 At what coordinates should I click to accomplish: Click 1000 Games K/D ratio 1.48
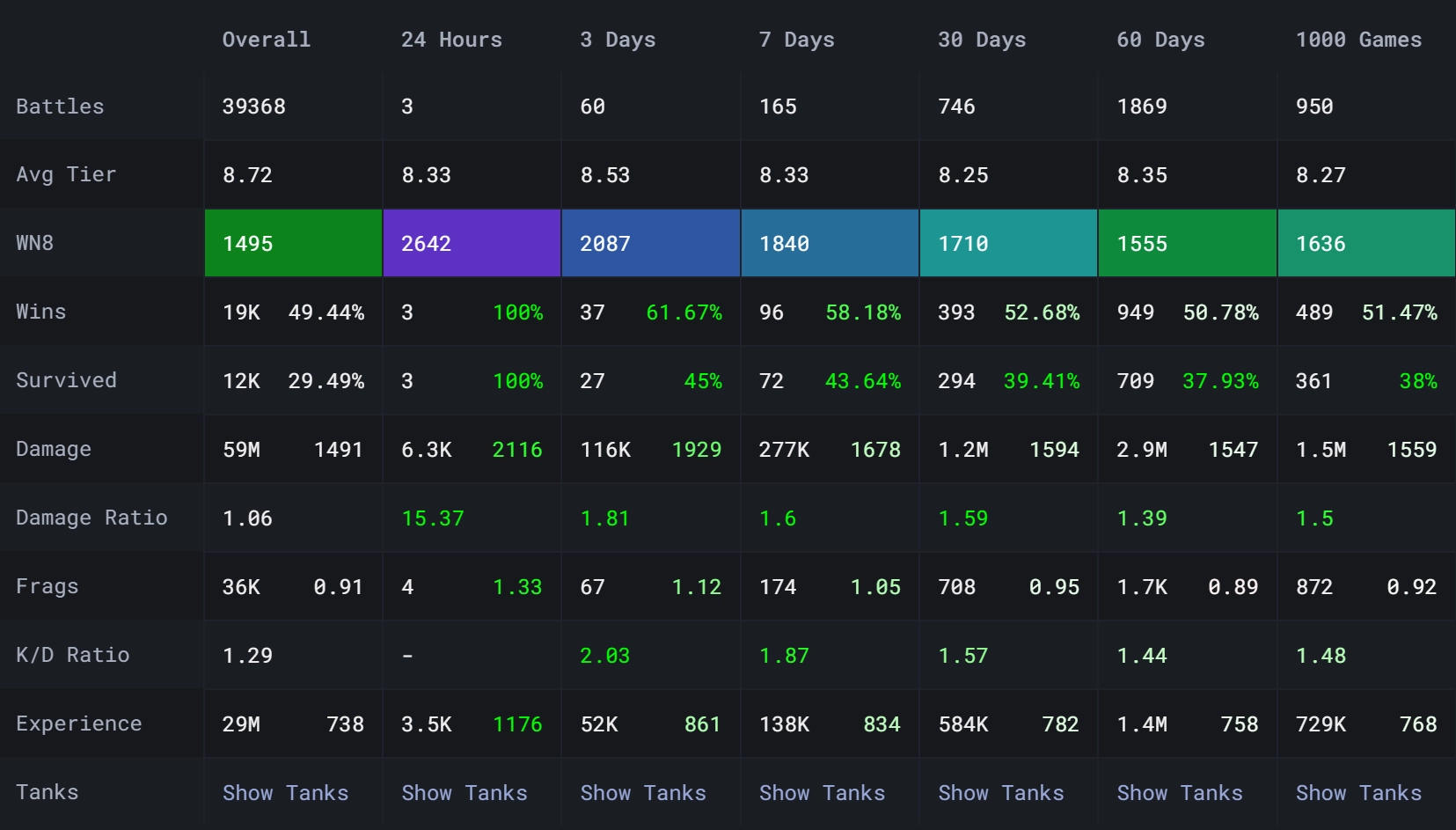click(x=1321, y=656)
